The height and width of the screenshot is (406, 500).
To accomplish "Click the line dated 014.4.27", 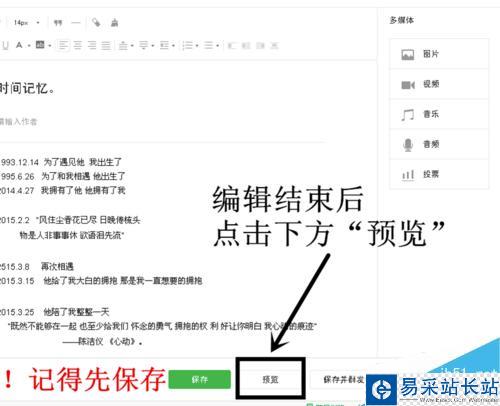I will point(63,190).
